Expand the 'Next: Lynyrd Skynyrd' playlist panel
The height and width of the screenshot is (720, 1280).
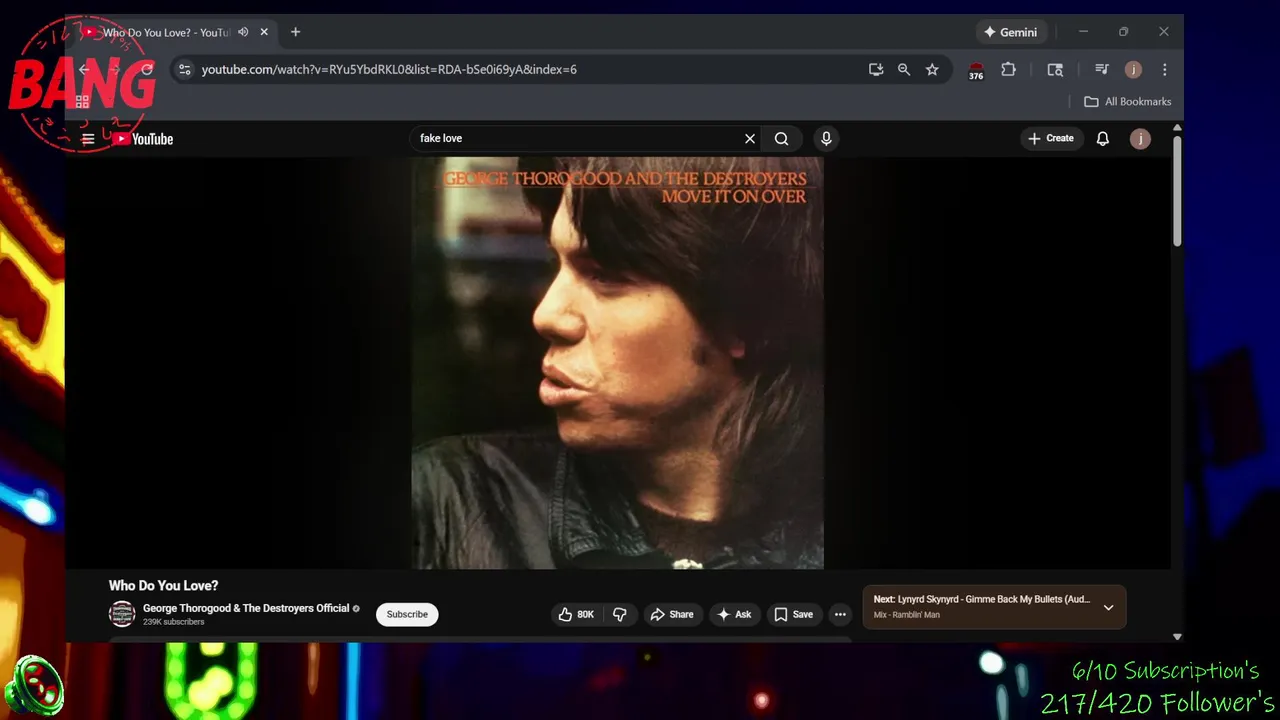coord(1108,607)
